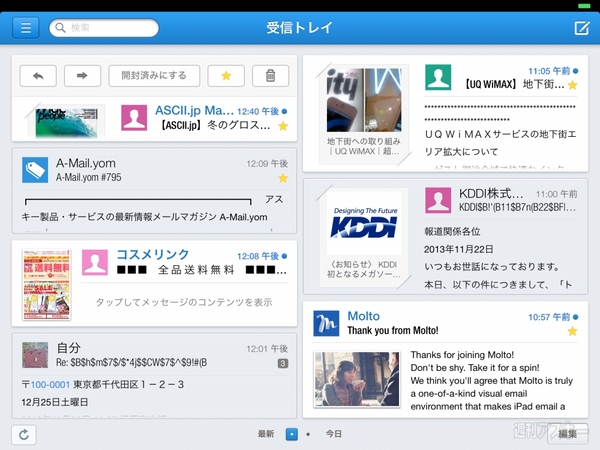This screenshot has width=600, height=450.
Task: Open the ASCII.jp magazine thumbnail
Action: (66, 122)
